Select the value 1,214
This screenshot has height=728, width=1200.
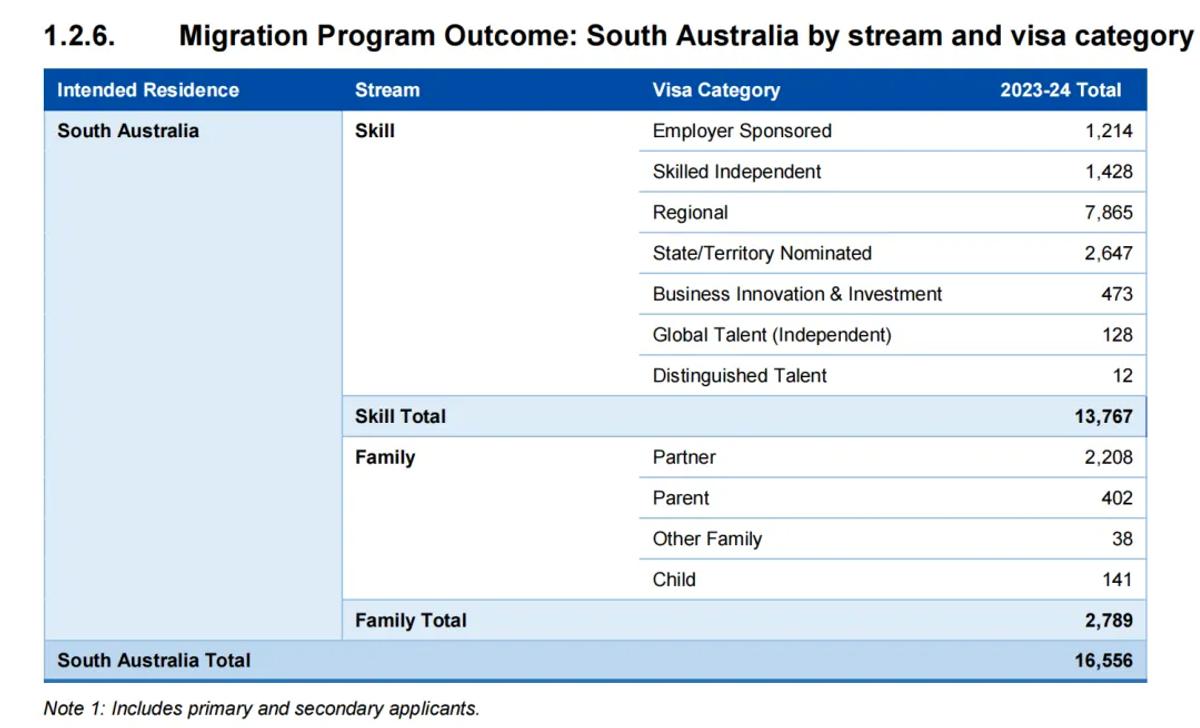[x=1109, y=131]
